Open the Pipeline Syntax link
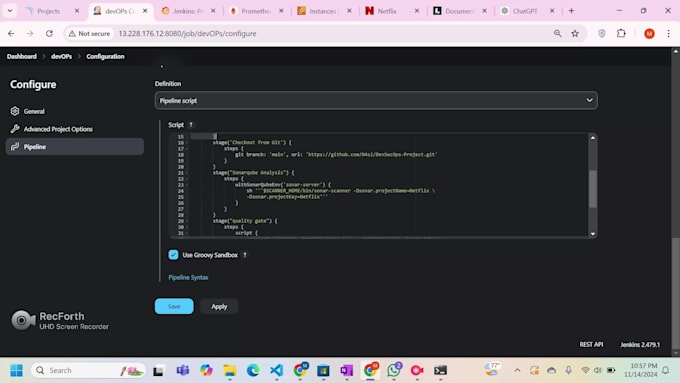 coord(188,277)
